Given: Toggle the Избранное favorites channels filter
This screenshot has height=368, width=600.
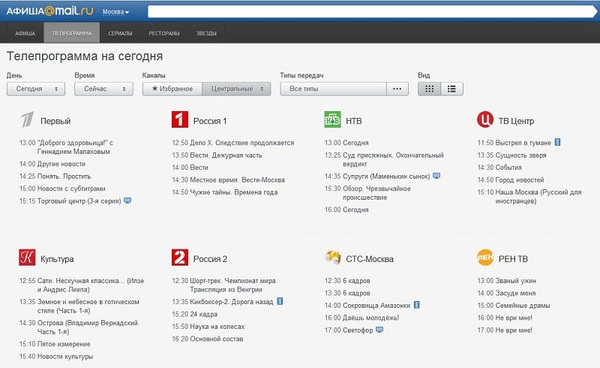Looking at the screenshot, I should (x=172, y=89).
